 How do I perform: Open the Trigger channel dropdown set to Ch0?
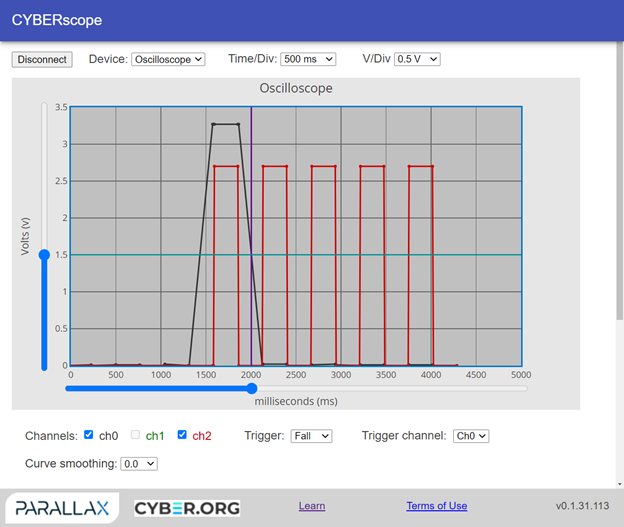pos(471,436)
